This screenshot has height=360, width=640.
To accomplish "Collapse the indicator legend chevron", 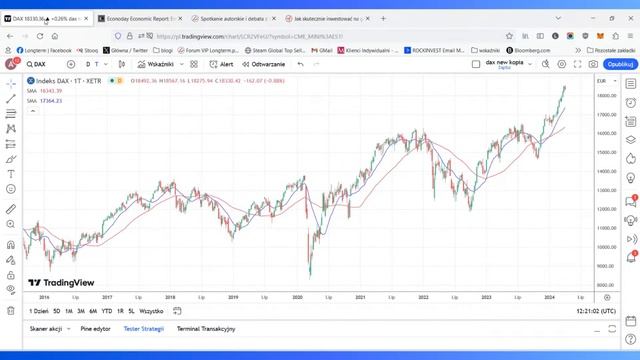I will [33, 111].
